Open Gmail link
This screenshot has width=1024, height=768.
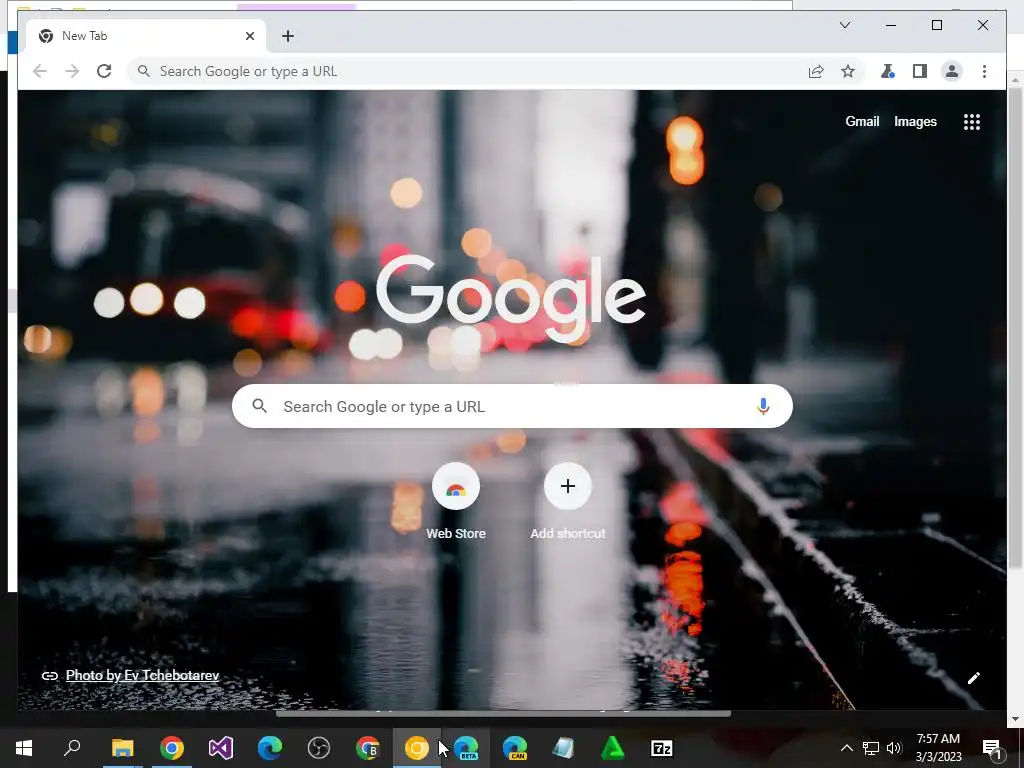[x=862, y=121]
